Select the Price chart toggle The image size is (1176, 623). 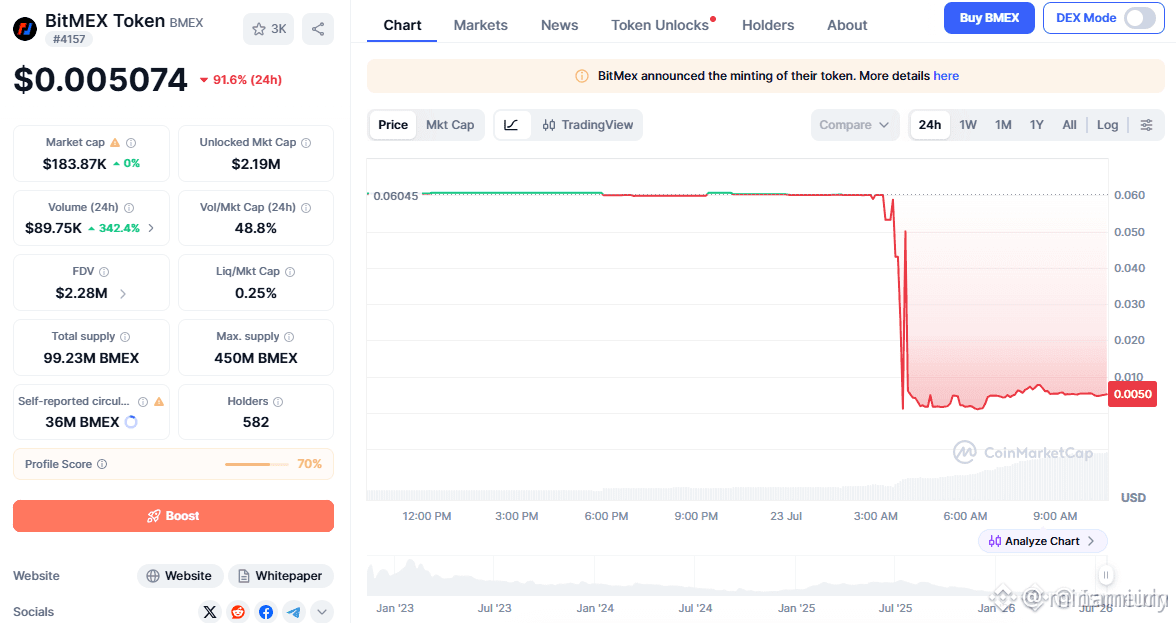(x=393, y=125)
